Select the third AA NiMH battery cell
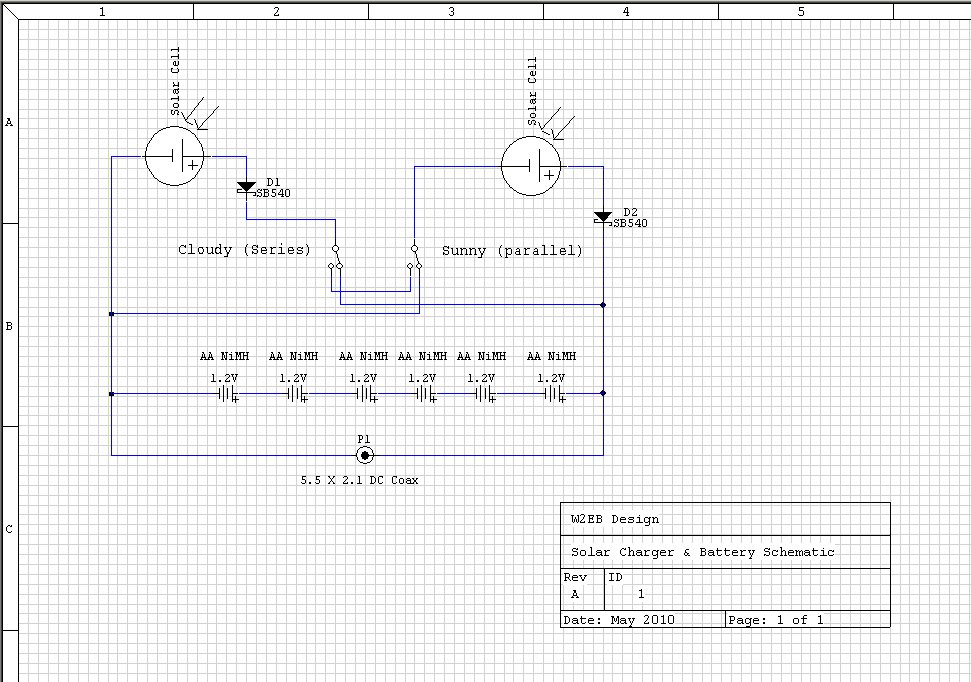 pyautogui.click(x=366, y=394)
